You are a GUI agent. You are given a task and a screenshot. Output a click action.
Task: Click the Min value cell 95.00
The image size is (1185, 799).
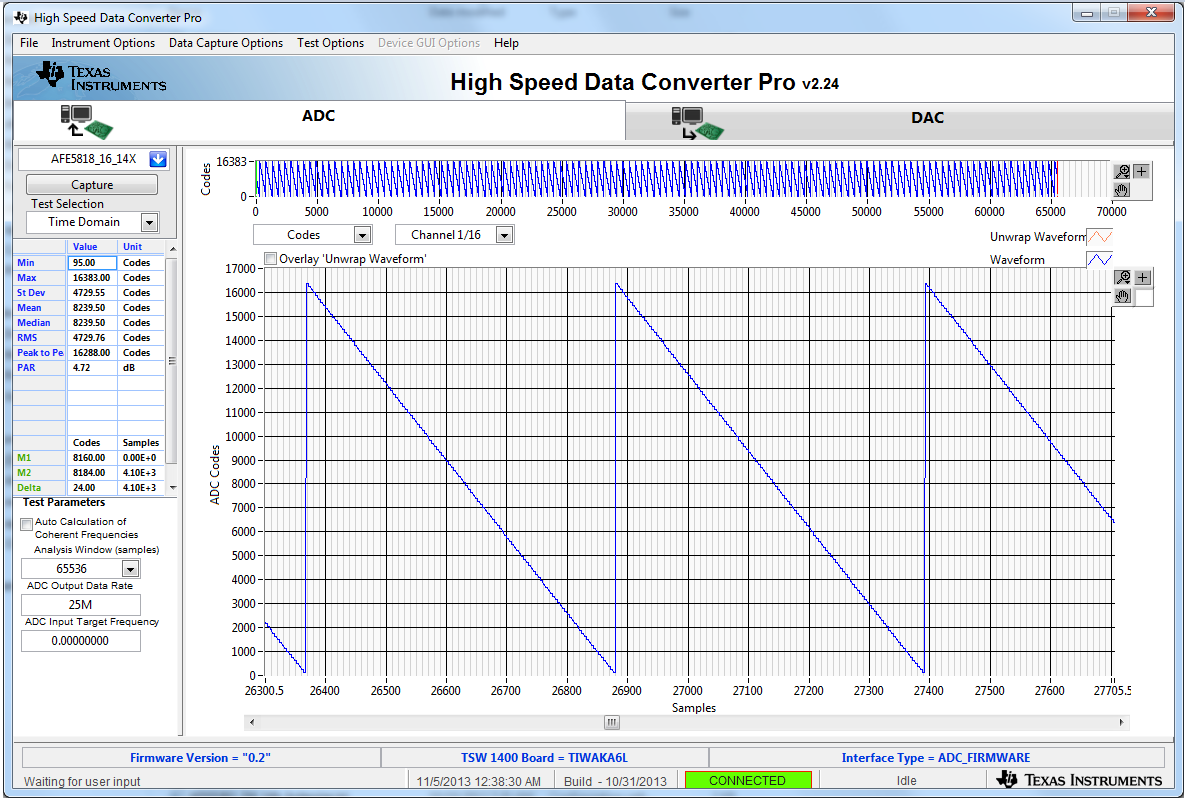pos(92,262)
